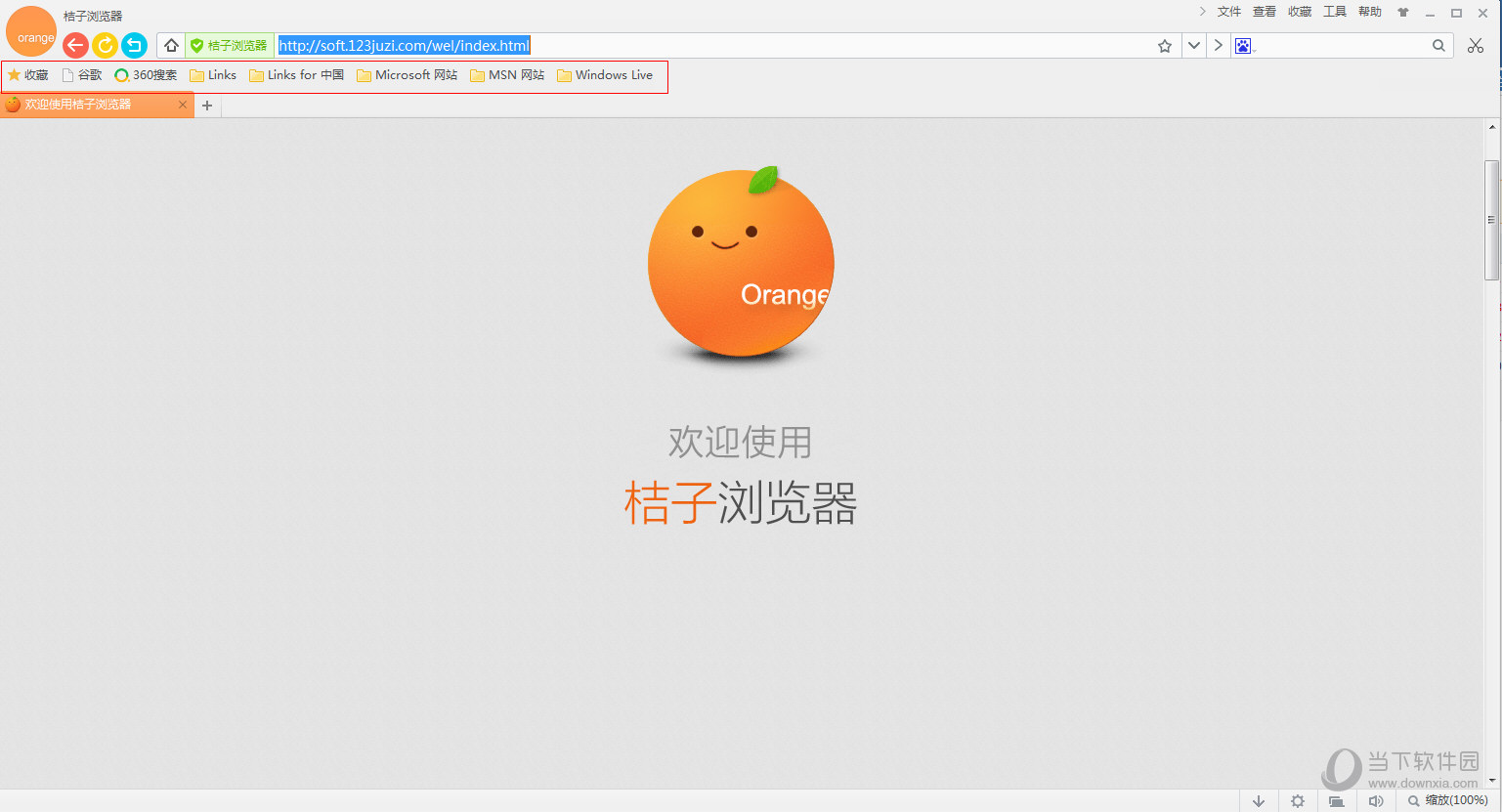Open downloads via the status bar arrow
The image size is (1502, 812).
tap(1259, 801)
